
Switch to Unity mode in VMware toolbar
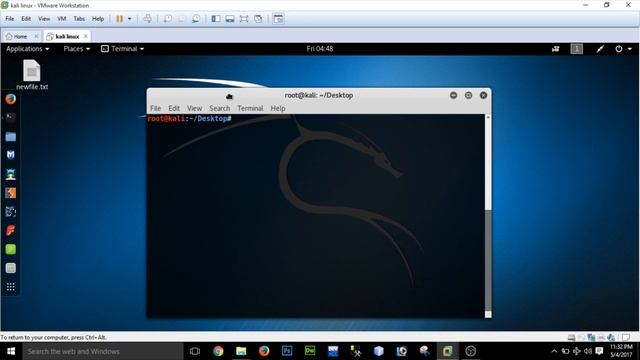258,19
